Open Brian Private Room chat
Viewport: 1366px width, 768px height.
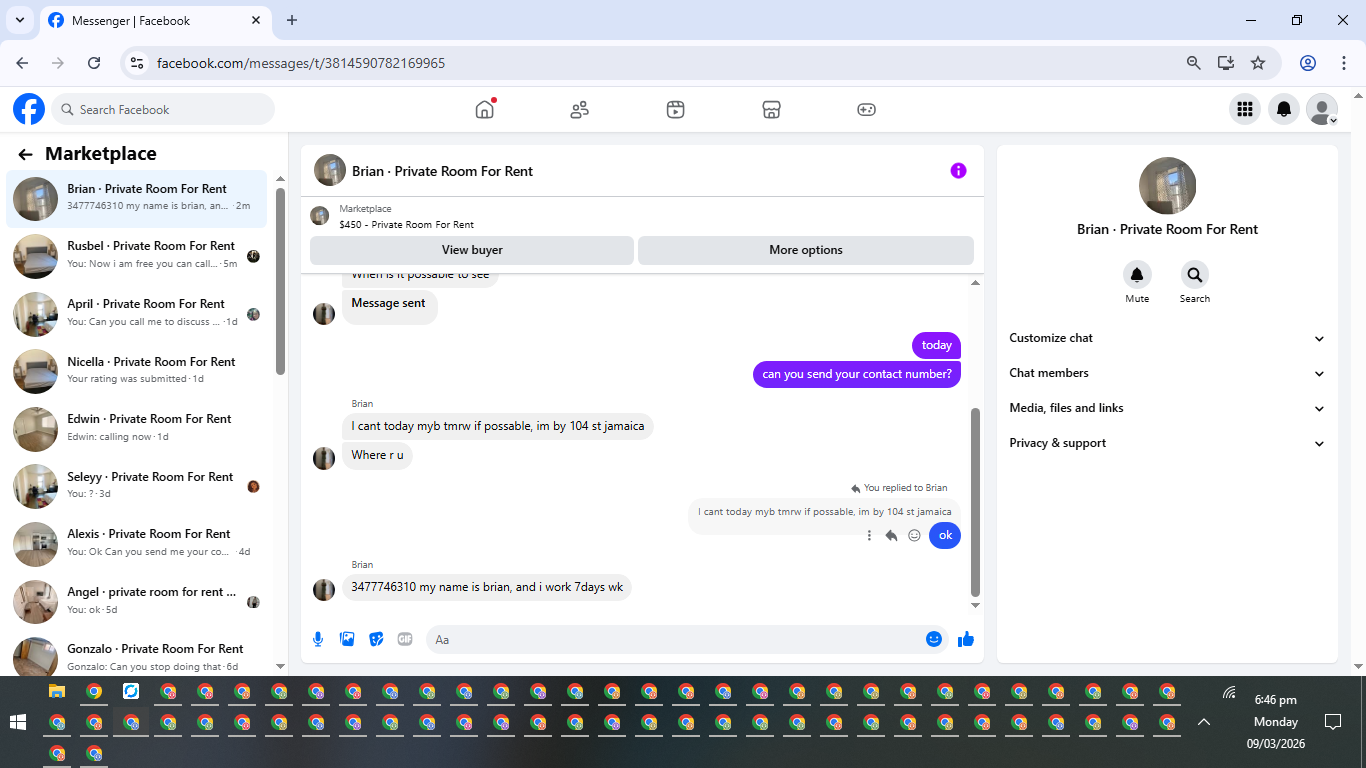[137, 199]
